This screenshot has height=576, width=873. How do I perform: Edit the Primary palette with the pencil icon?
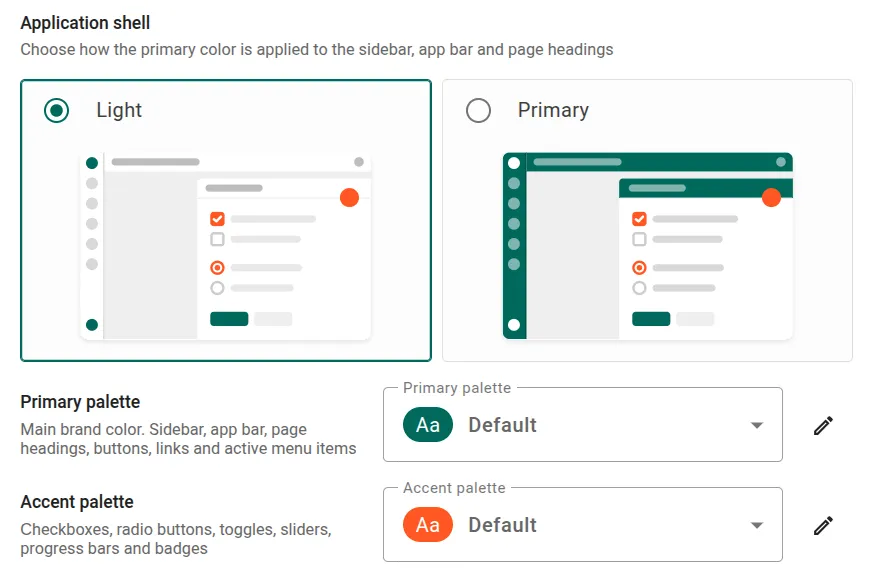click(x=823, y=425)
